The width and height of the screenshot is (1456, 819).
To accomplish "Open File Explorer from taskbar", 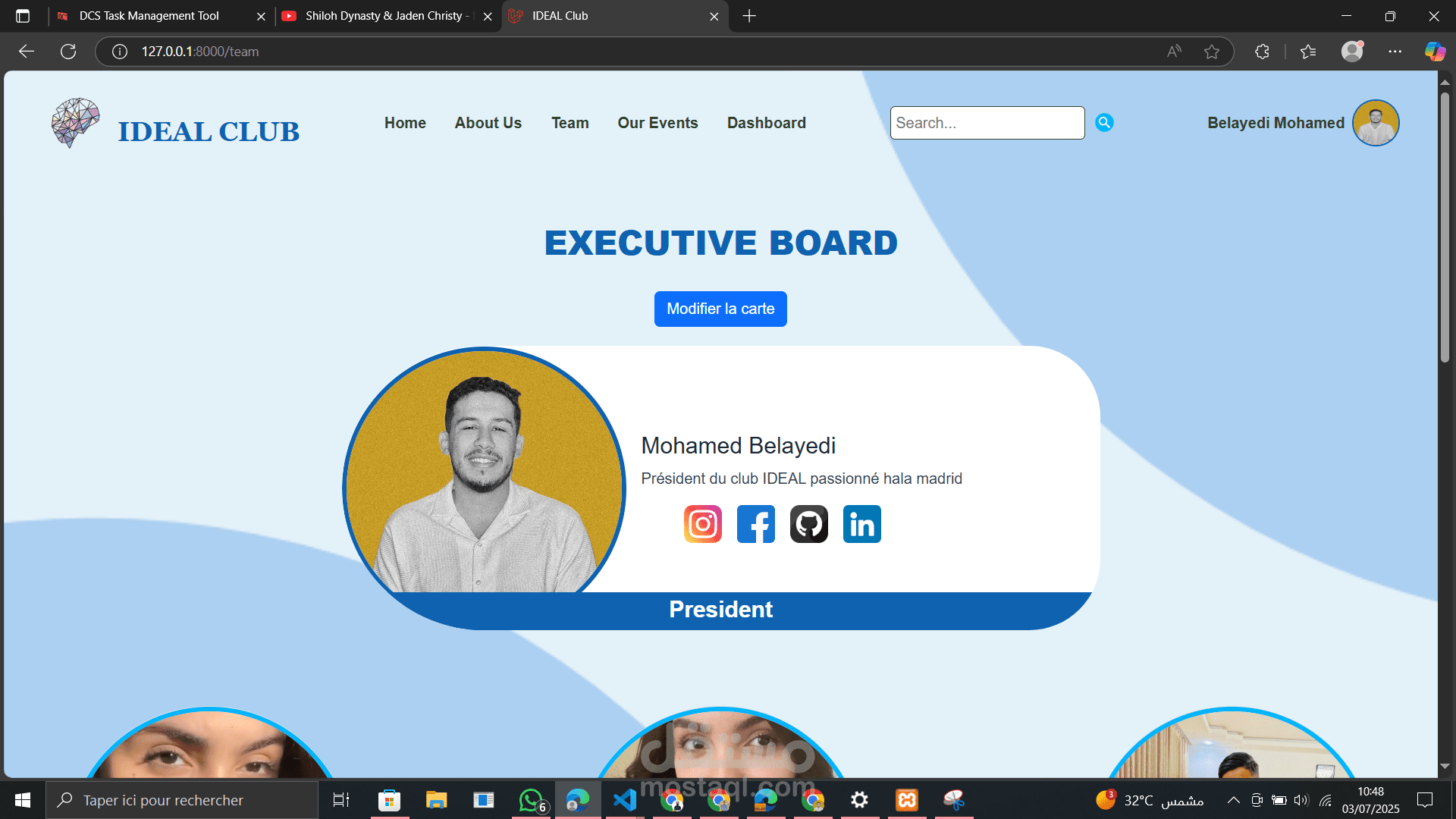I will [x=436, y=800].
